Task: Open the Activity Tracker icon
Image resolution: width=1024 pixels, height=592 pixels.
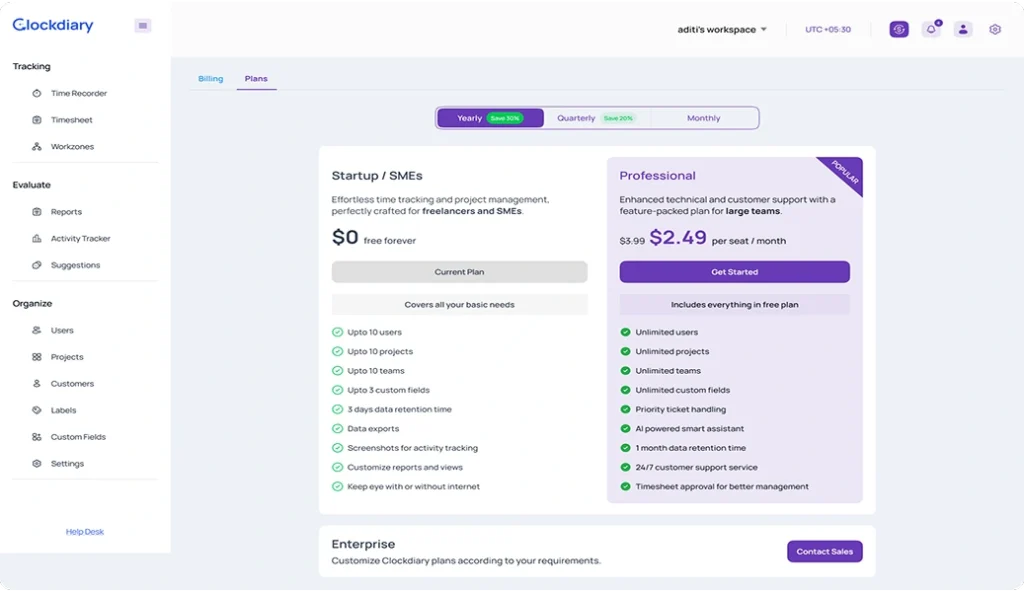Action: point(37,239)
